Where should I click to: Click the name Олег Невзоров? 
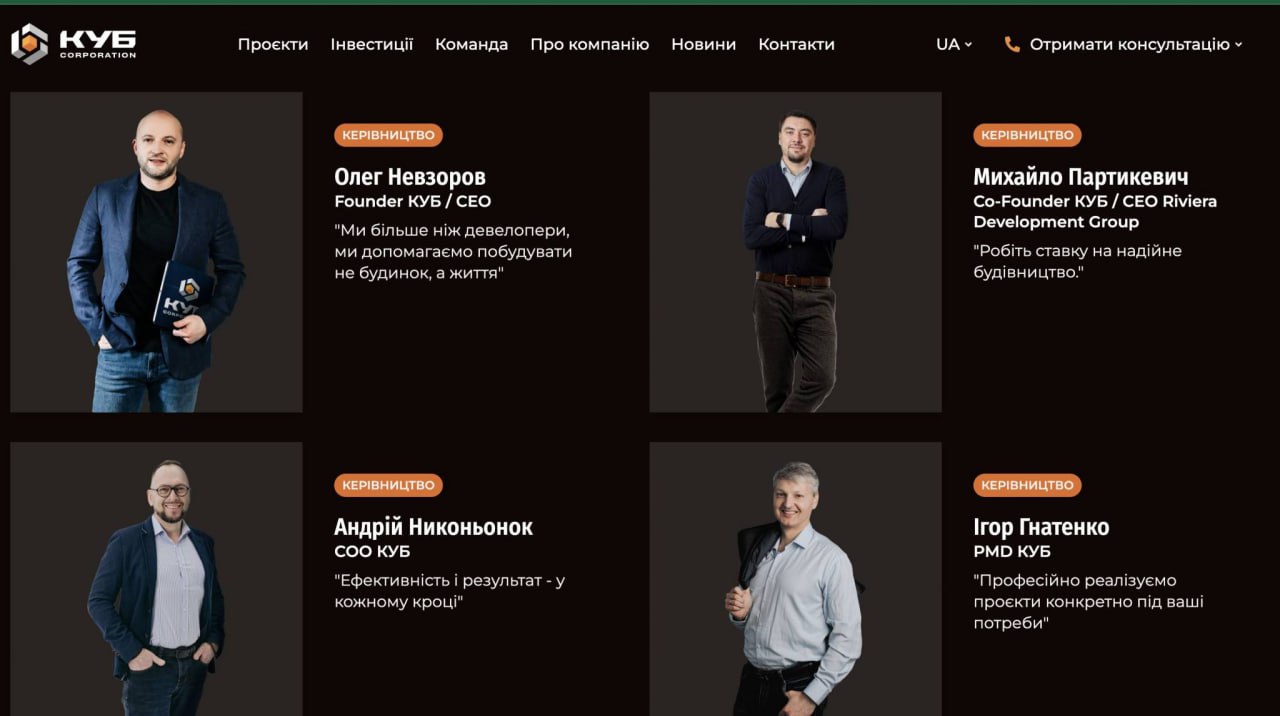point(410,177)
